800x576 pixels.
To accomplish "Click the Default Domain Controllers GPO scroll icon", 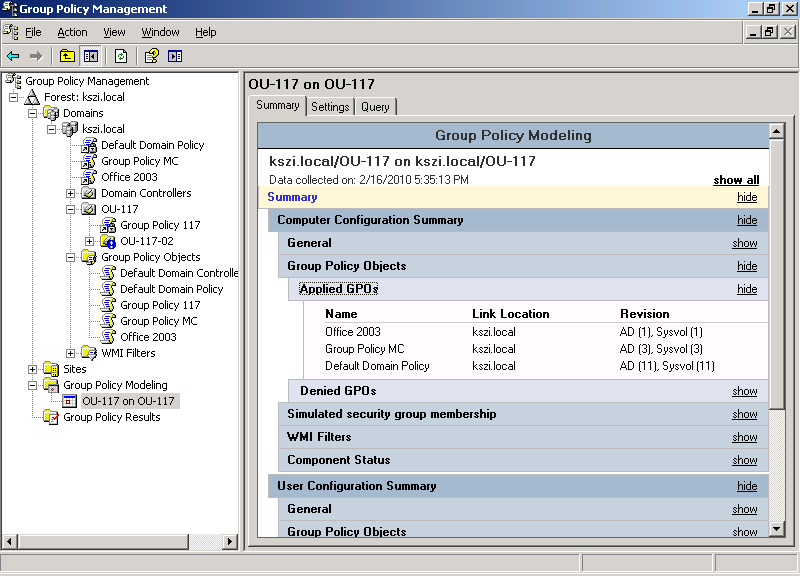I will click(x=108, y=273).
